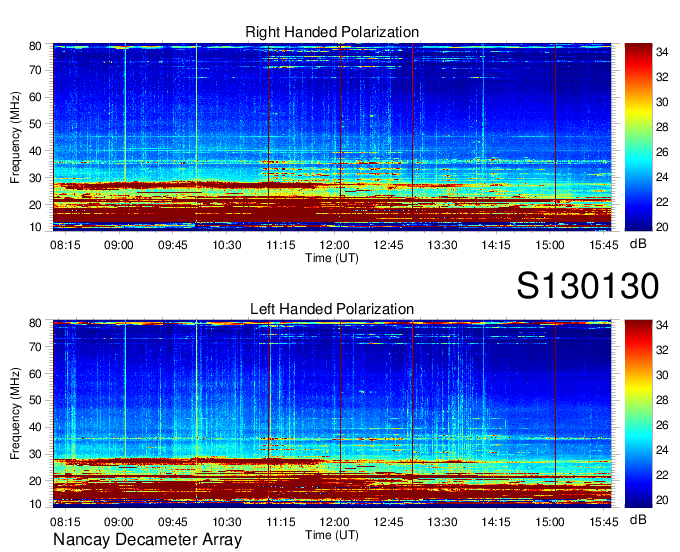
Task: Select the large "S130130" identifier text
Action: (588, 286)
